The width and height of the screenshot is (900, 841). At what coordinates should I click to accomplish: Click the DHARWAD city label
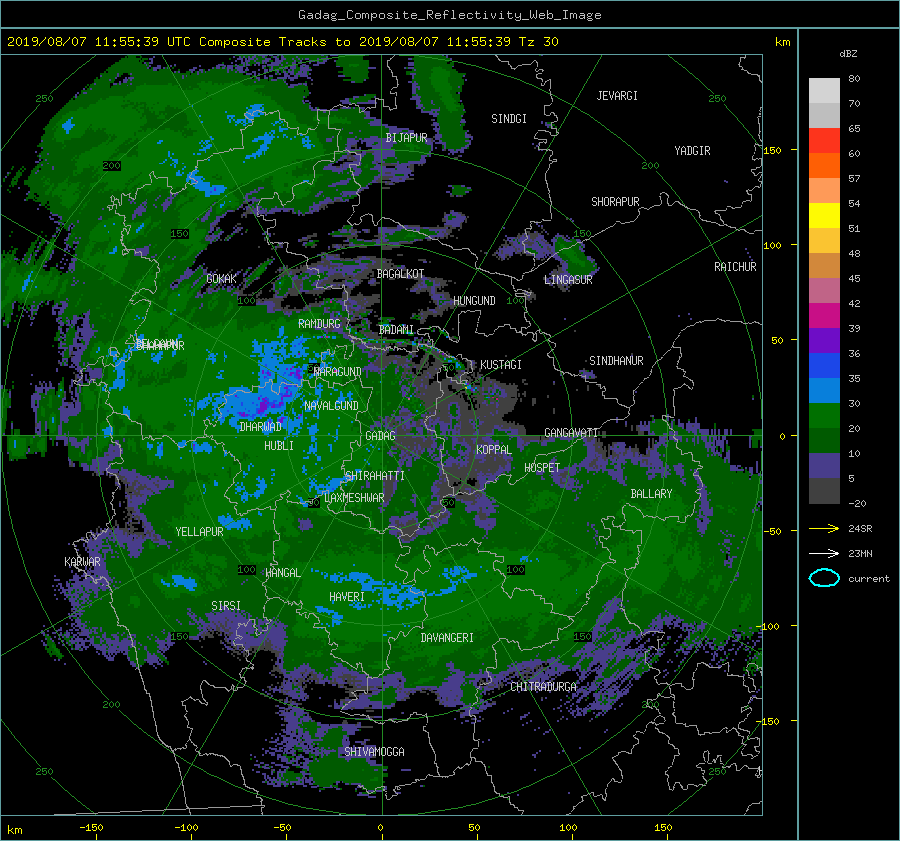(260, 427)
